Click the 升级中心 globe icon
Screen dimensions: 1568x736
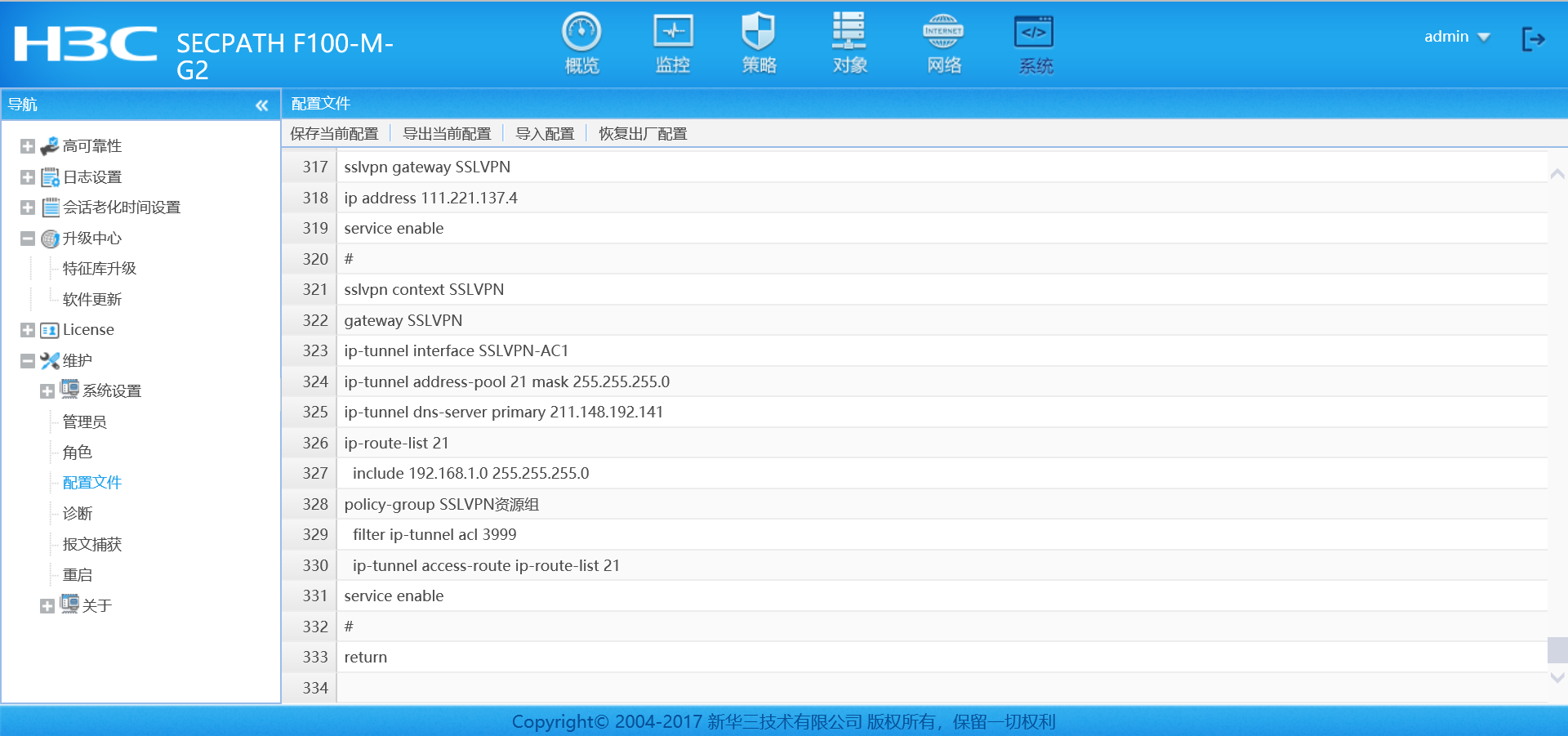click(50, 239)
